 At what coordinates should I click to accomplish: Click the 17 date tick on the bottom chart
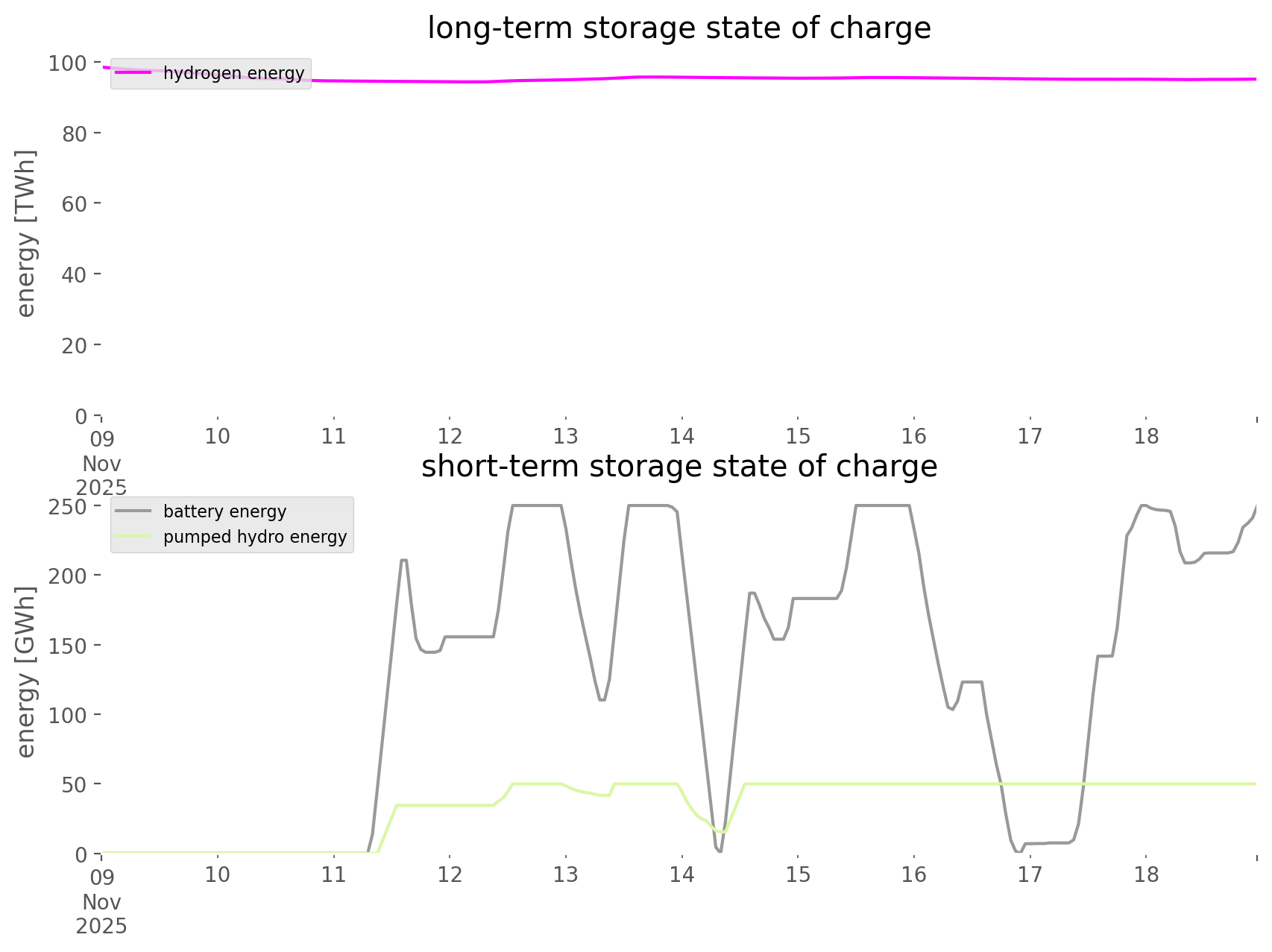pos(1030,874)
